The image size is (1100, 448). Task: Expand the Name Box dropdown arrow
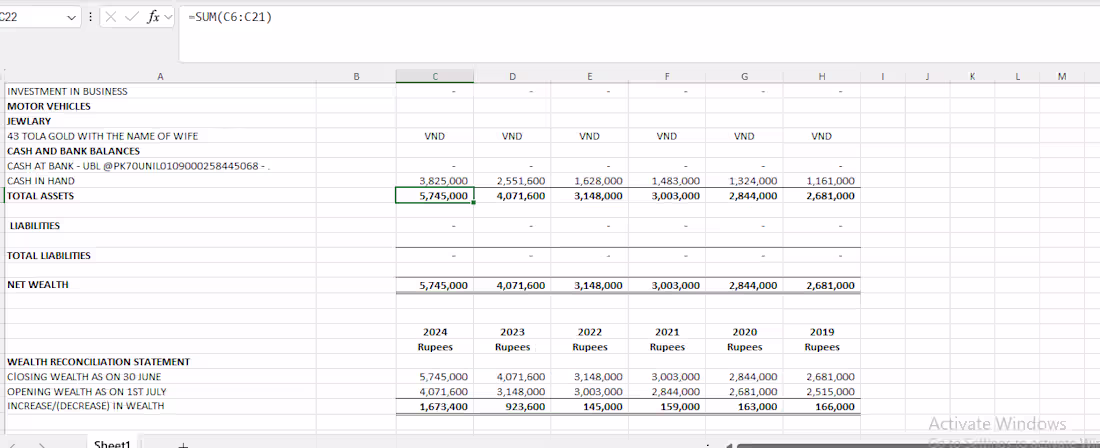tap(69, 18)
